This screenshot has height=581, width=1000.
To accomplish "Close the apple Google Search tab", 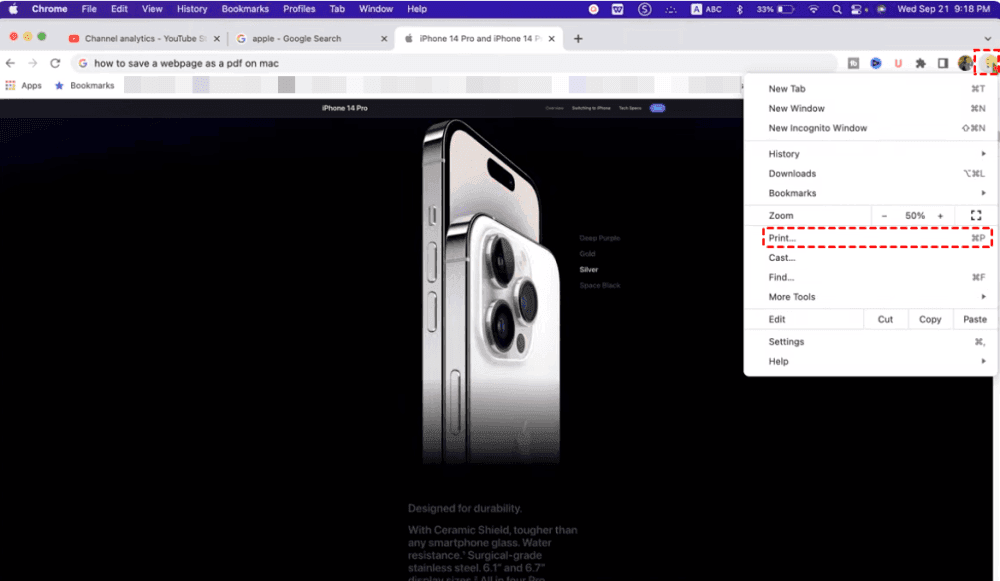I will tap(384, 38).
